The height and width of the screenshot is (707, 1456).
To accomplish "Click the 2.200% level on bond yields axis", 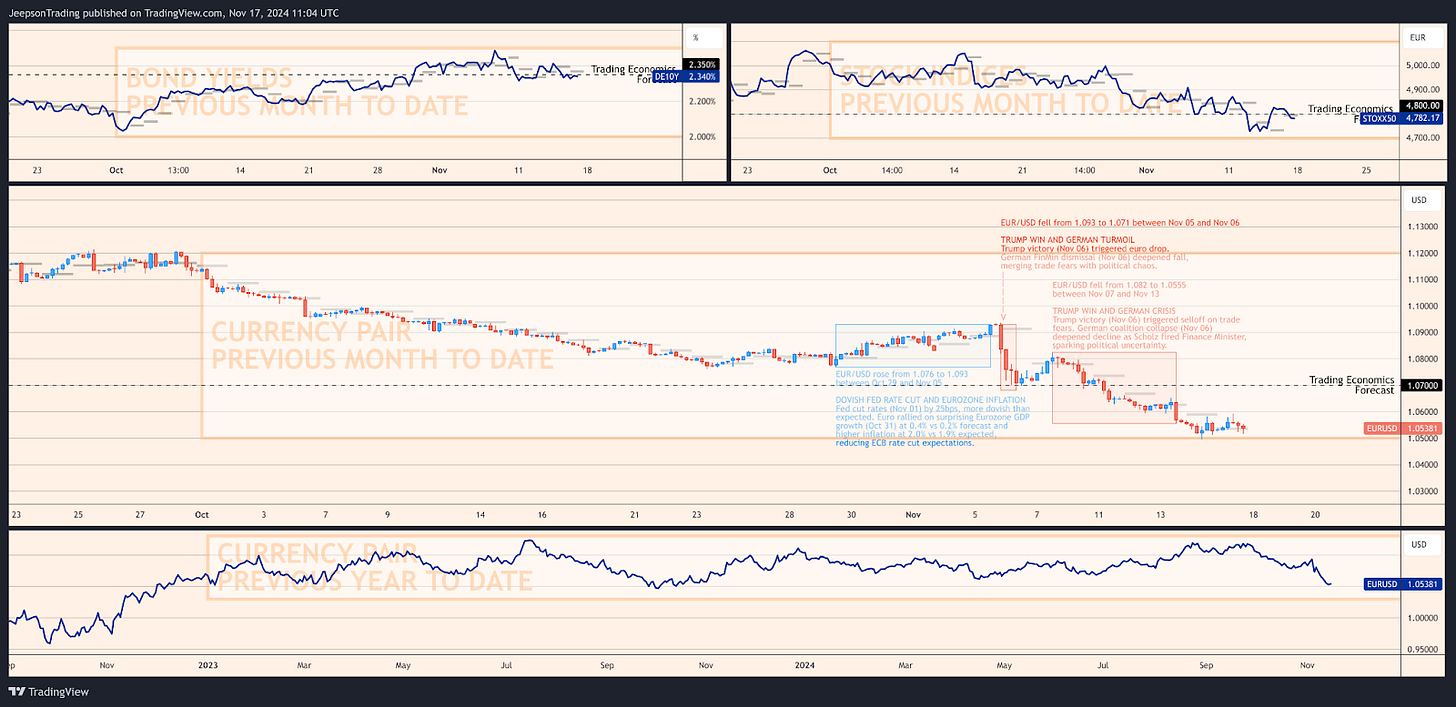I will point(703,101).
